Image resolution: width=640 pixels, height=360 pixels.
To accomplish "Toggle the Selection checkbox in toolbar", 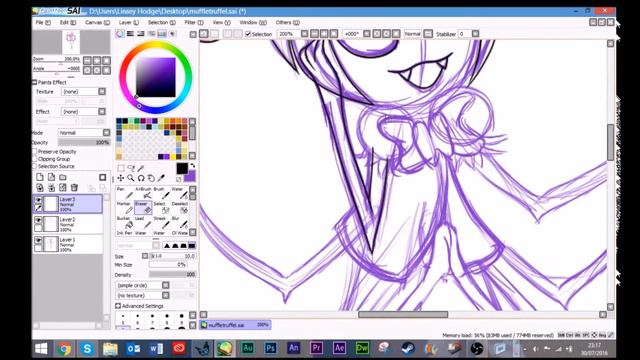I will (248, 34).
